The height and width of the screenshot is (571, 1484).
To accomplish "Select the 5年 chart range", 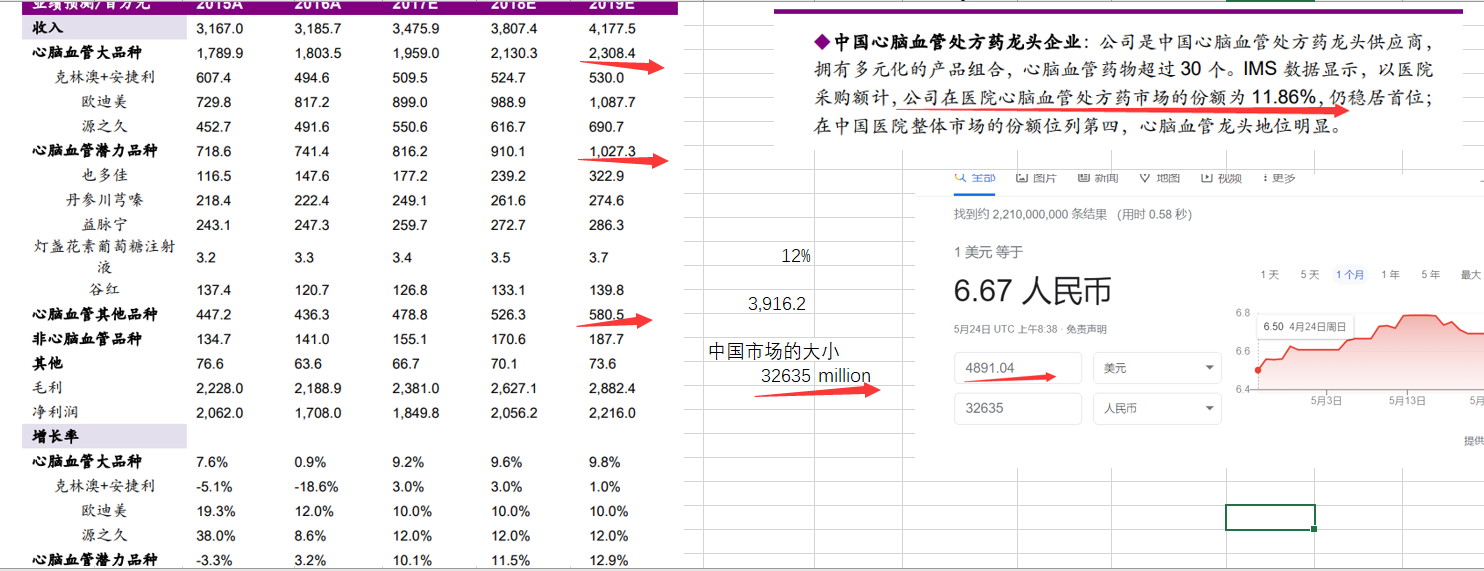I will (x=1430, y=274).
